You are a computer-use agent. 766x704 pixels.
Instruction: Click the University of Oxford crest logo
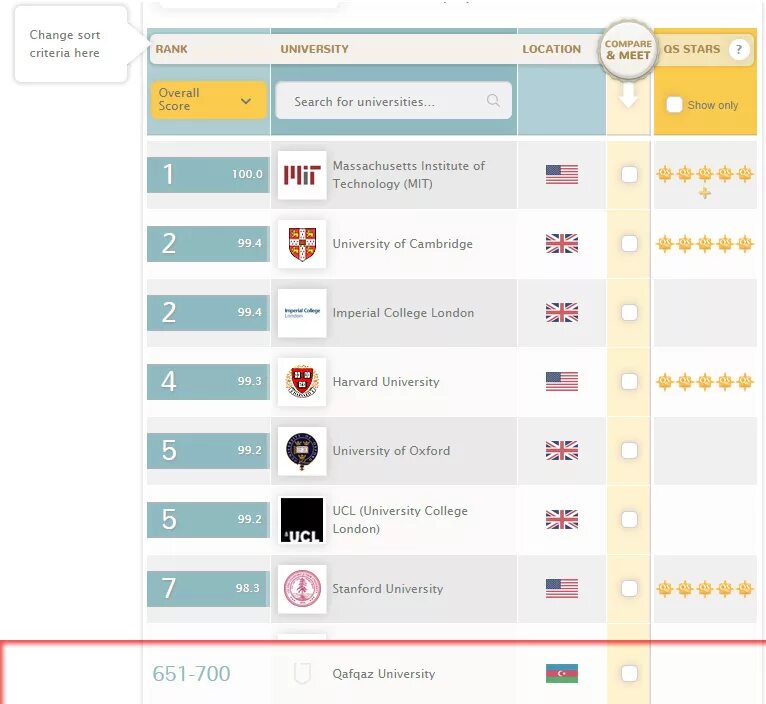pyautogui.click(x=302, y=451)
